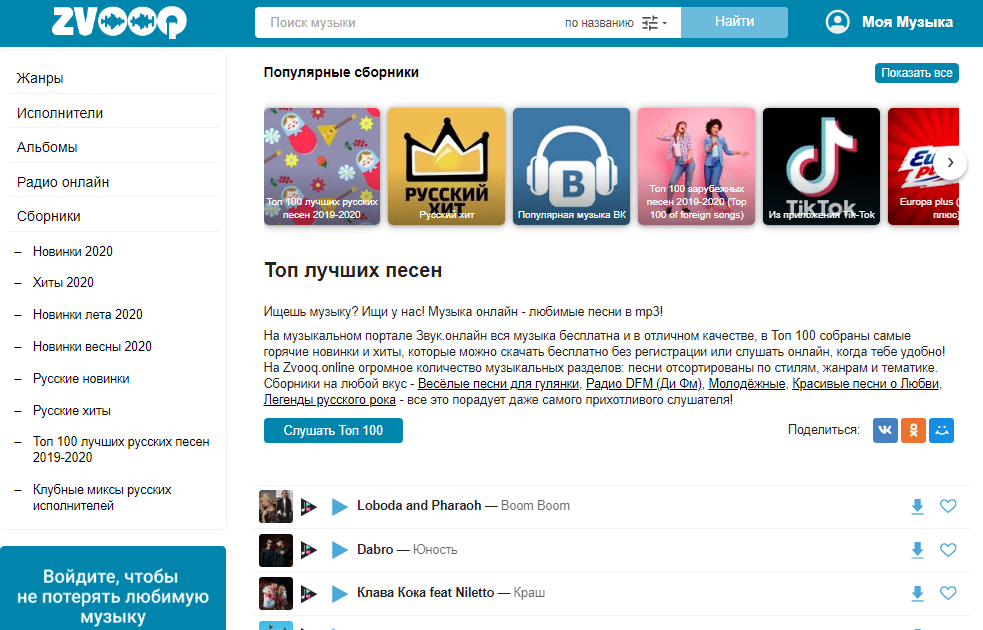Viewport: 983px width, 630px height.
Task: Click Слушать Топ 100 button
Action: 333,431
